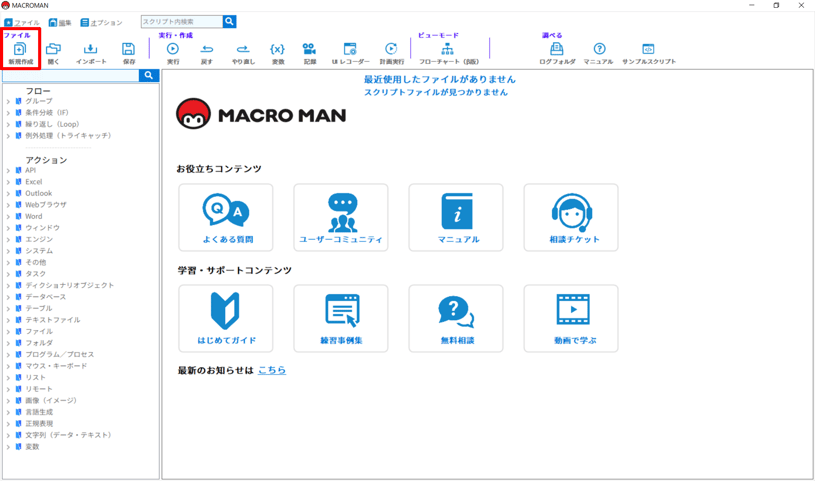815x481 pixels.
Task: Open 無料相談 free consultation card
Action: coord(456,318)
